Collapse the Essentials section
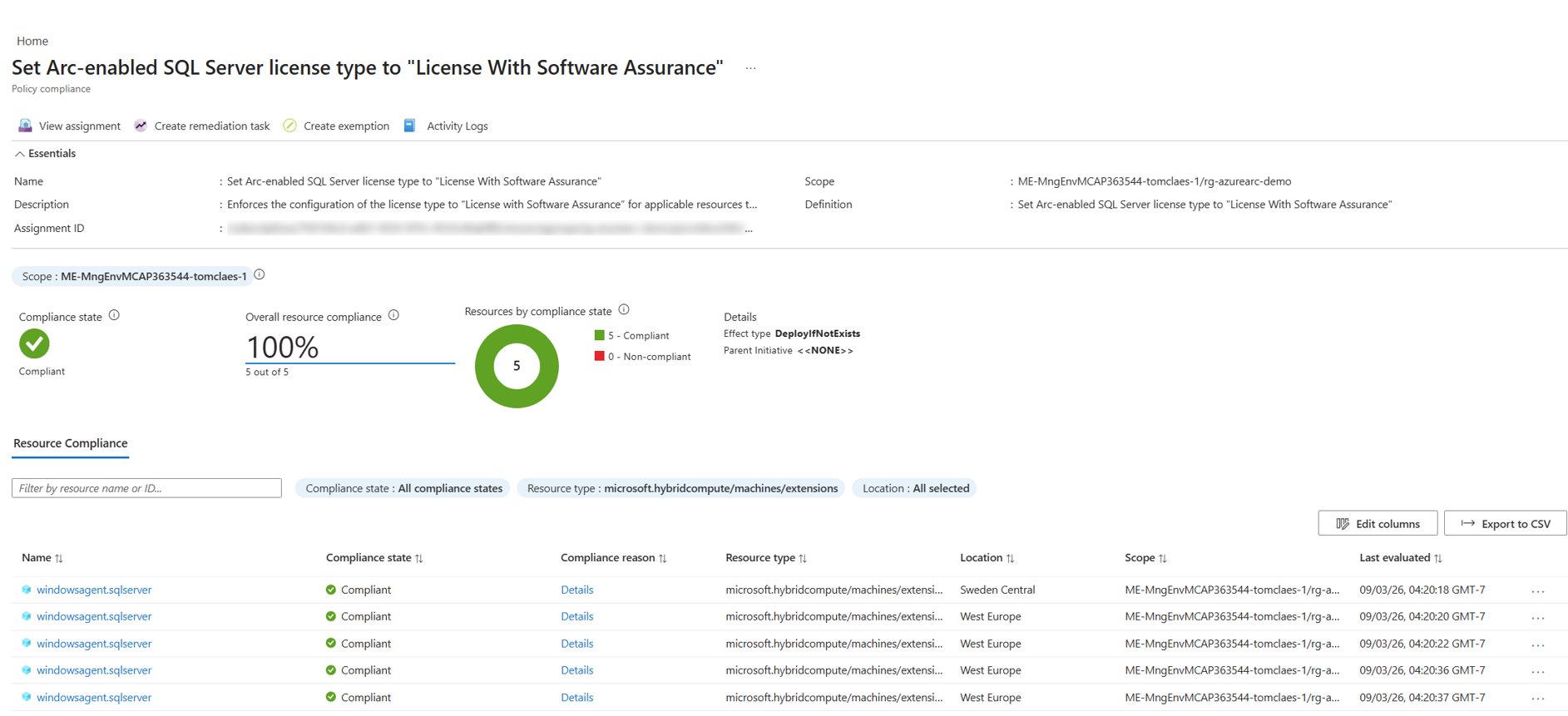 (20, 154)
